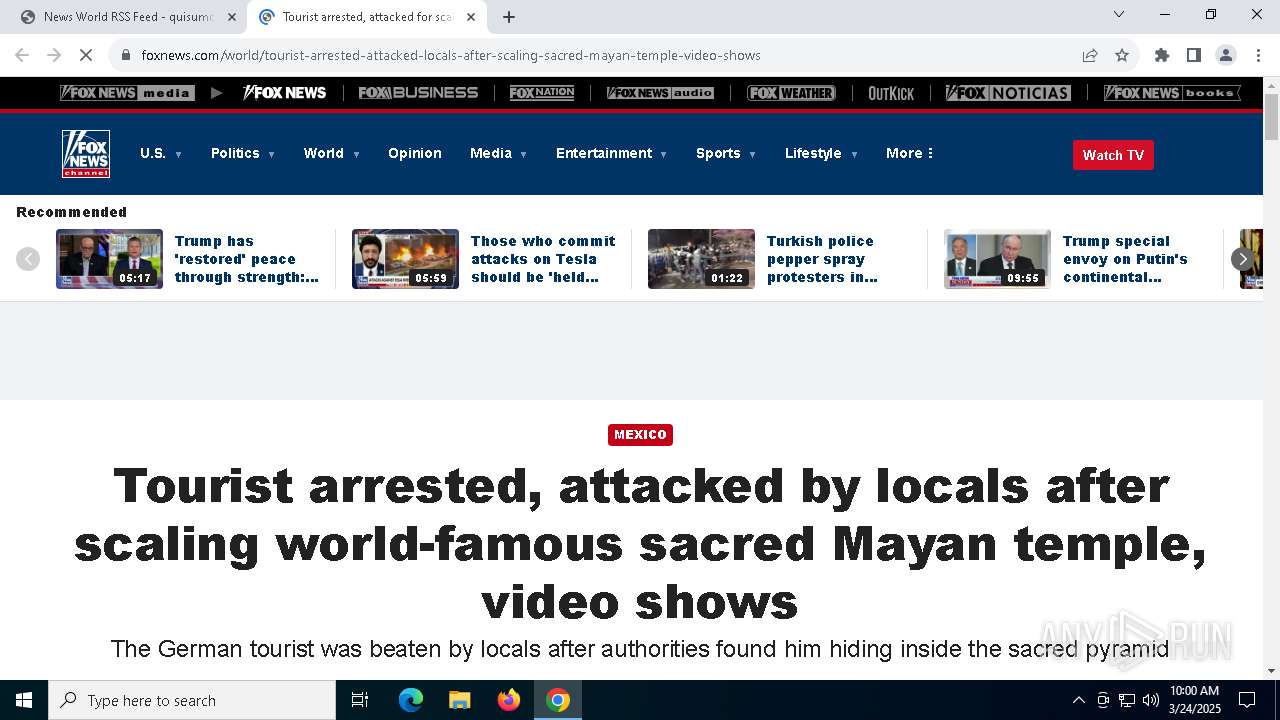Open the Fox Business logo link
The image size is (1280, 720).
tap(418, 93)
